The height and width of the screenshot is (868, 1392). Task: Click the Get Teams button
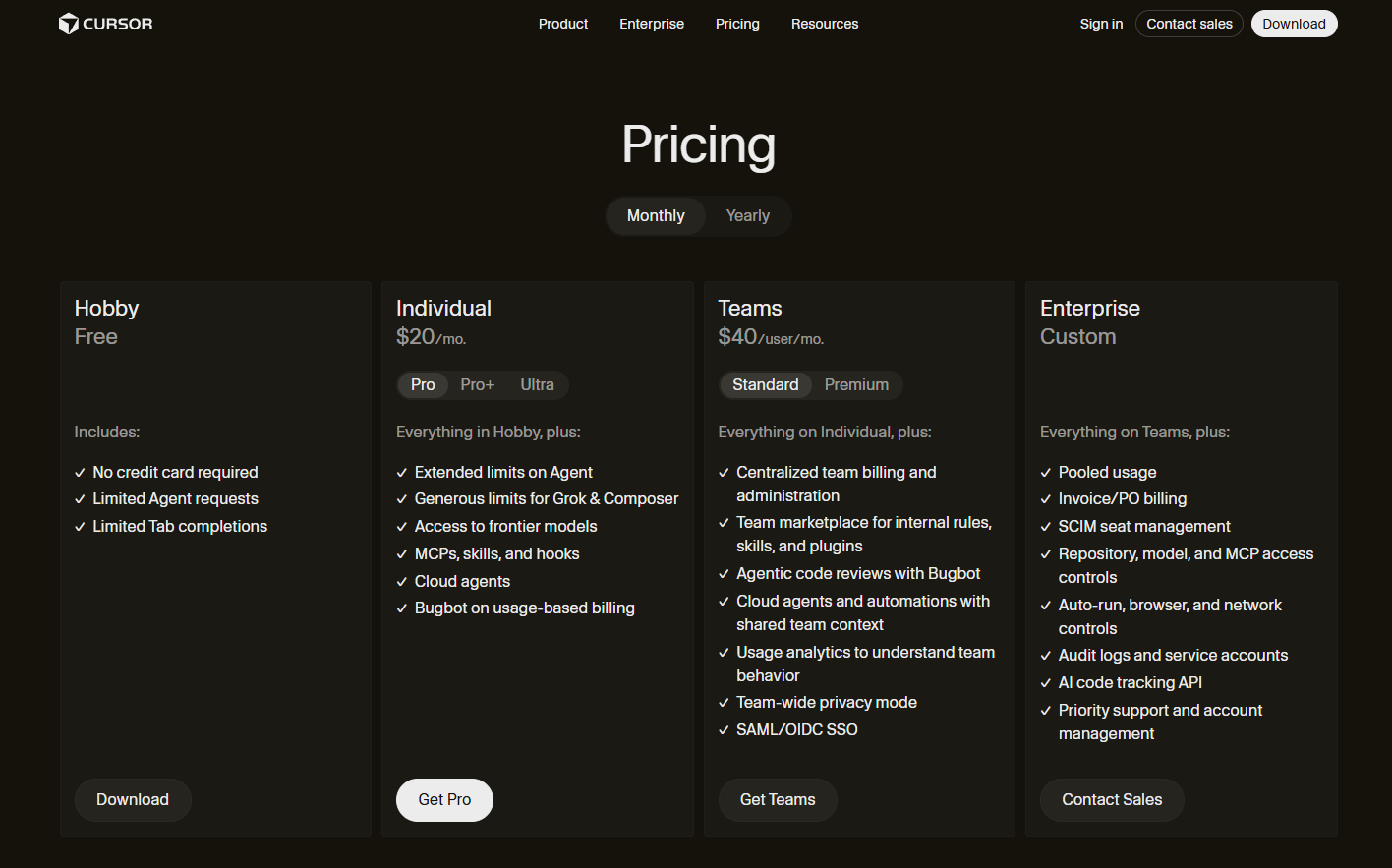tap(778, 800)
